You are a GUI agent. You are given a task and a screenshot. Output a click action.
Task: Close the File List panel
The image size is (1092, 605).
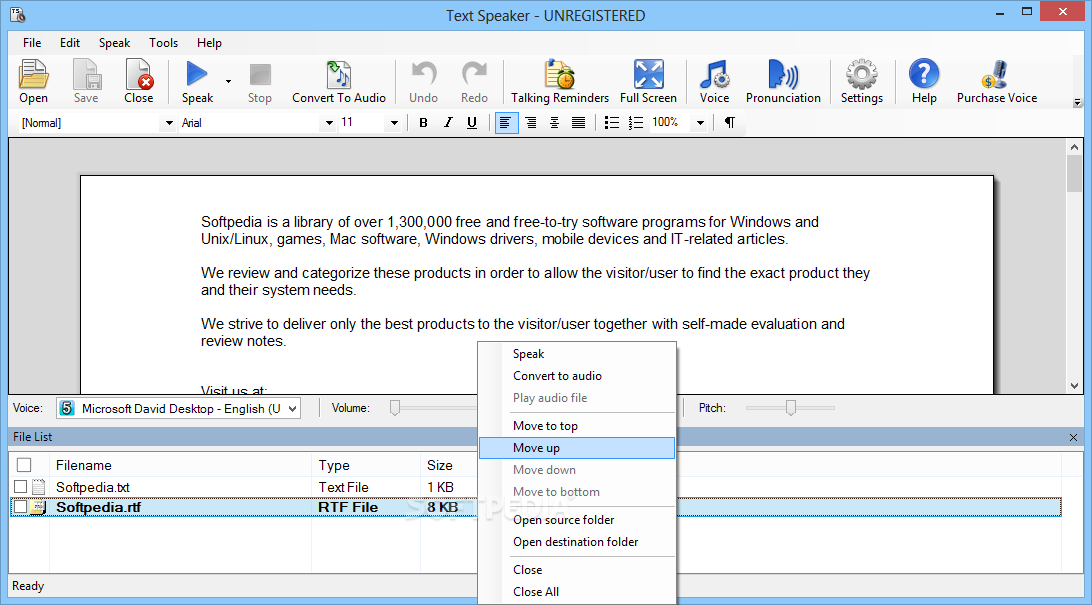point(1074,437)
